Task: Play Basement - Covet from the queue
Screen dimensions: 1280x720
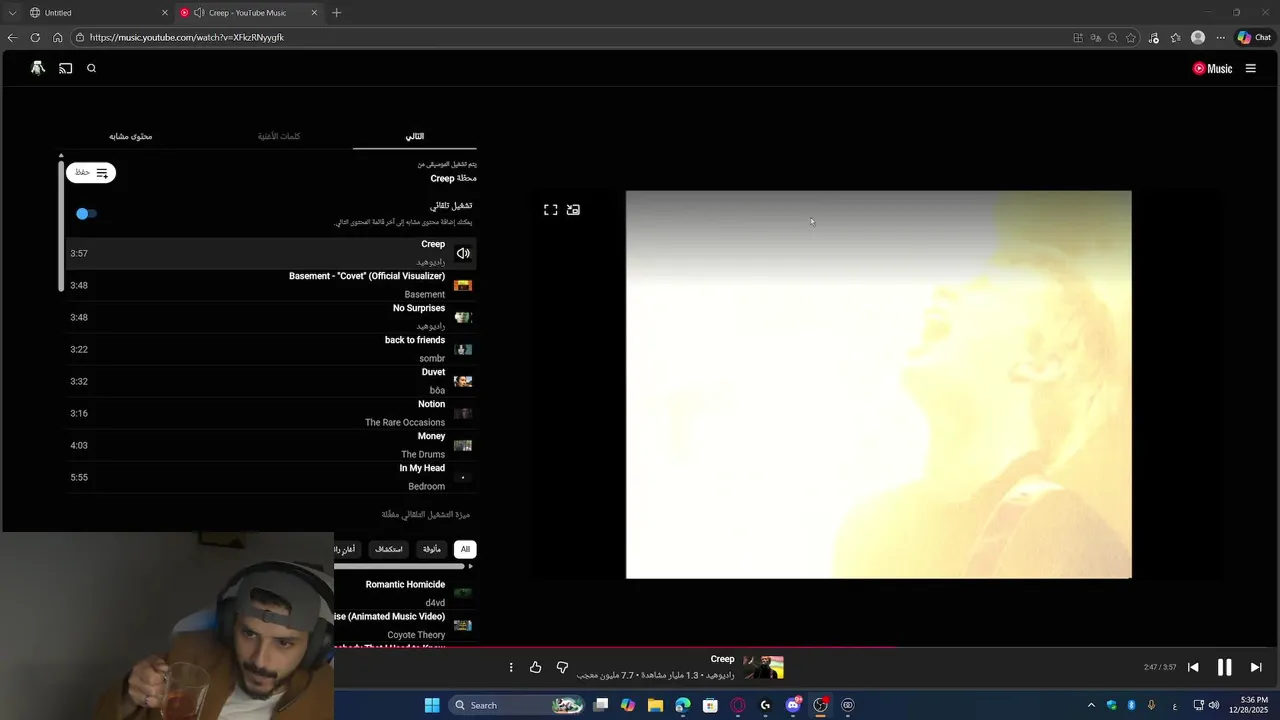Action: (270, 285)
